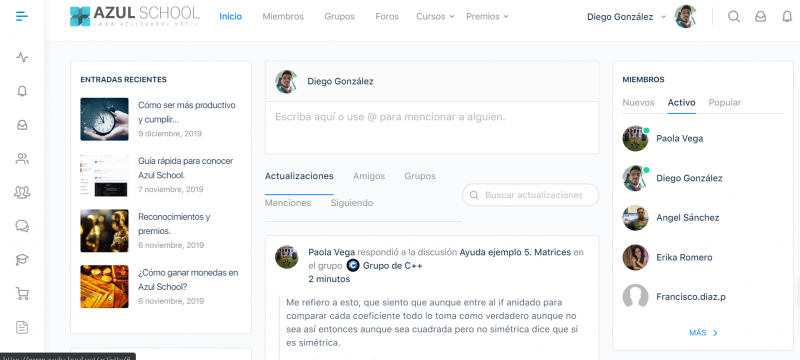Click Angel Sánchez's avatar
This screenshot has height=360, width=800.
pyautogui.click(x=635, y=218)
